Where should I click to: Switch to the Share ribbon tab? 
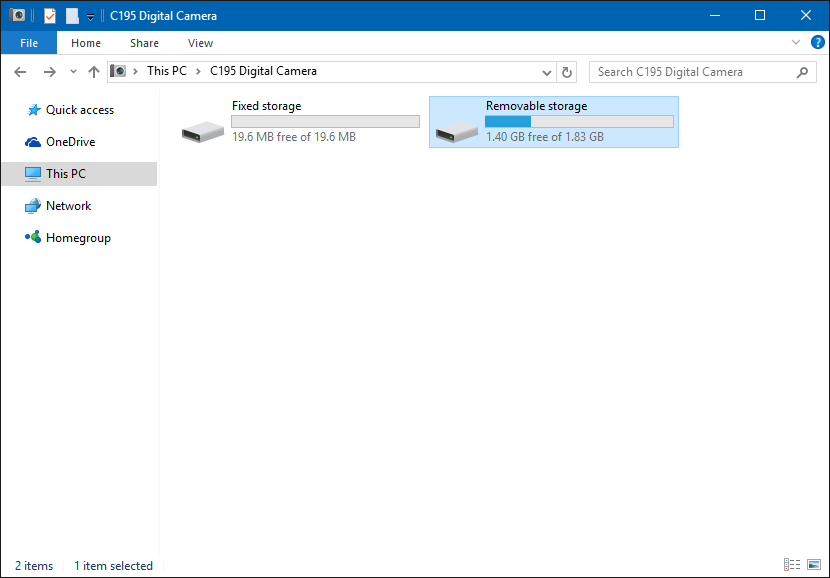pyautogui.click(x=144, y=43)
